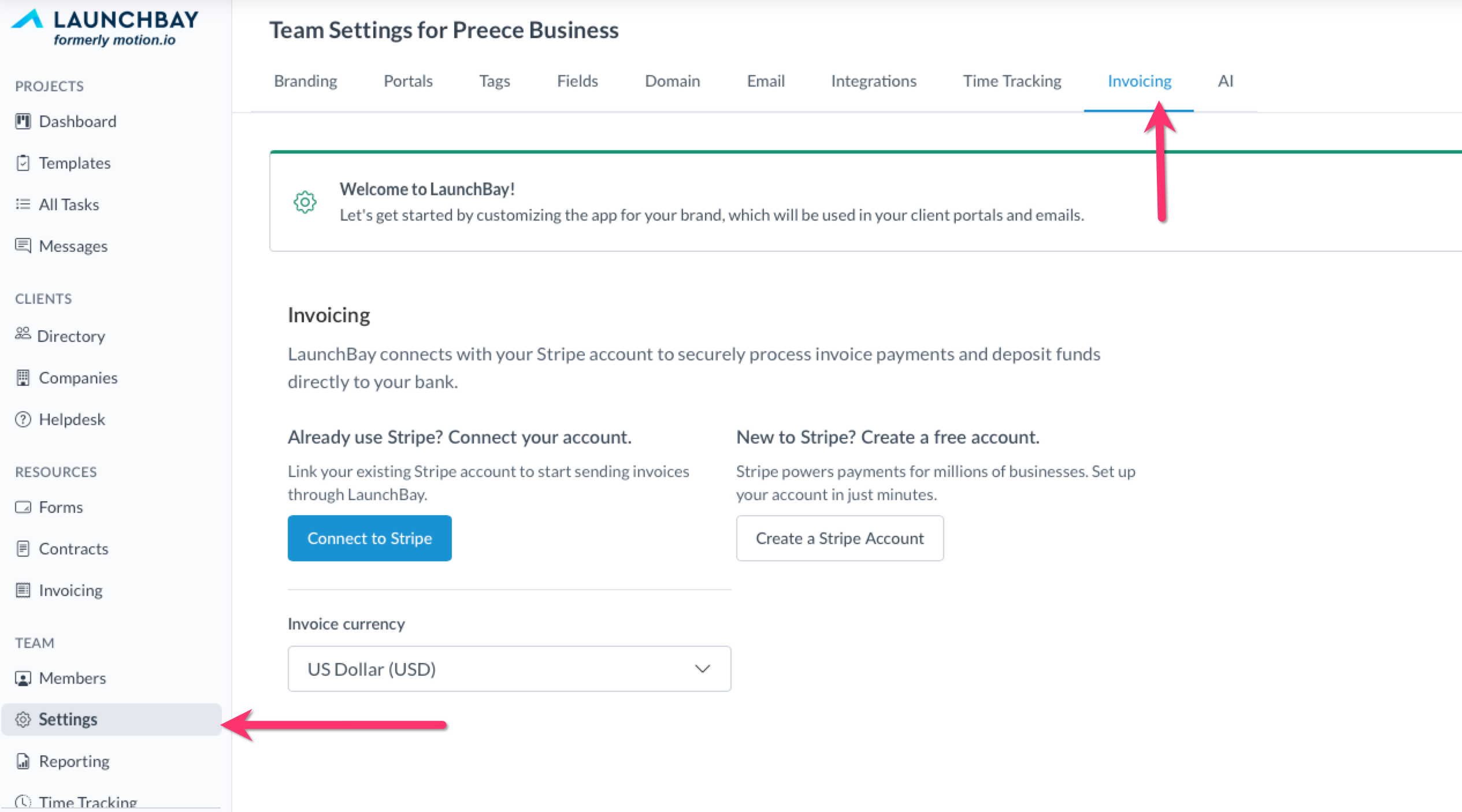
Task: Click Create a Stripe Account button
Action: [839, 538]
